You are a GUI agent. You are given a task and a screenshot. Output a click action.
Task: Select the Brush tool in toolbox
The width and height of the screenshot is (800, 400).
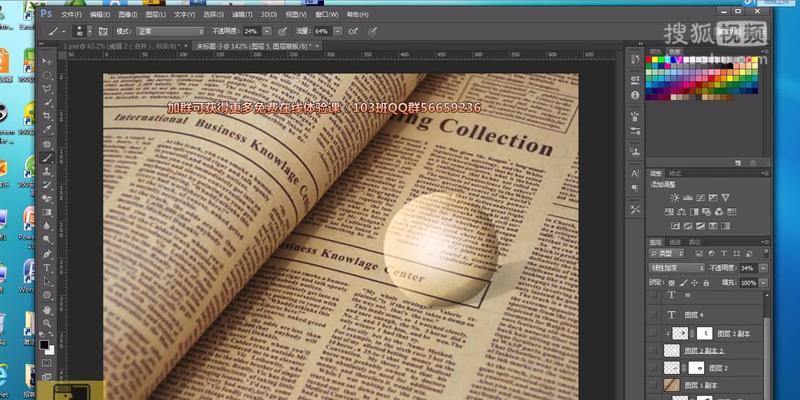(x=47, y=158)
